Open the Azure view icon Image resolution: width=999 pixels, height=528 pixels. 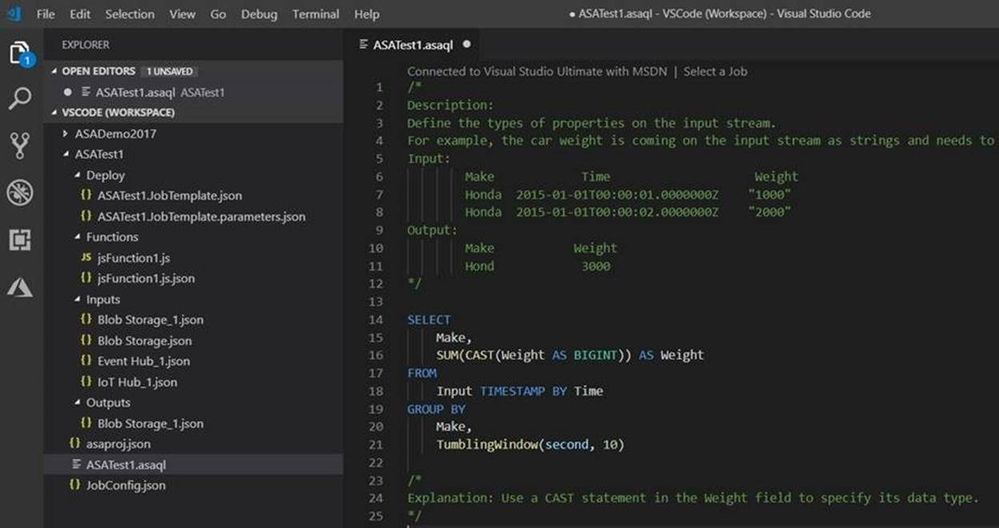click(20, 287)
